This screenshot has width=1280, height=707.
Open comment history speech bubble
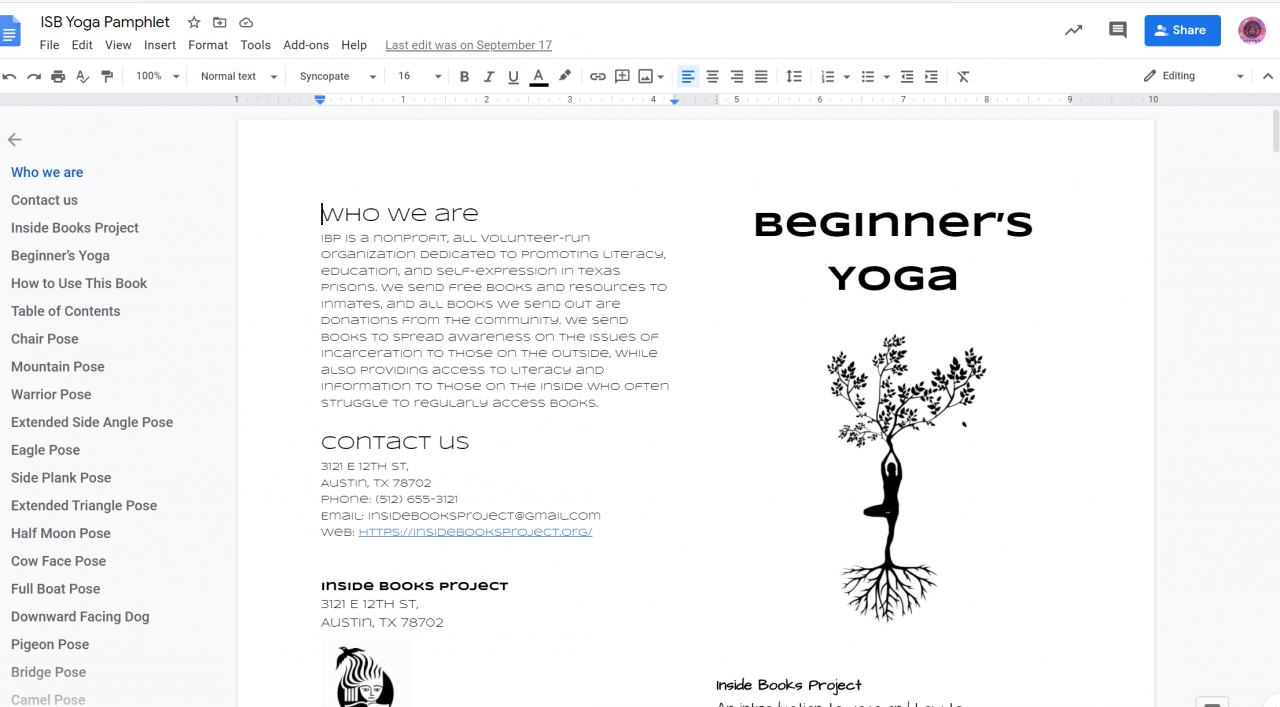(x=1118, y=30)
